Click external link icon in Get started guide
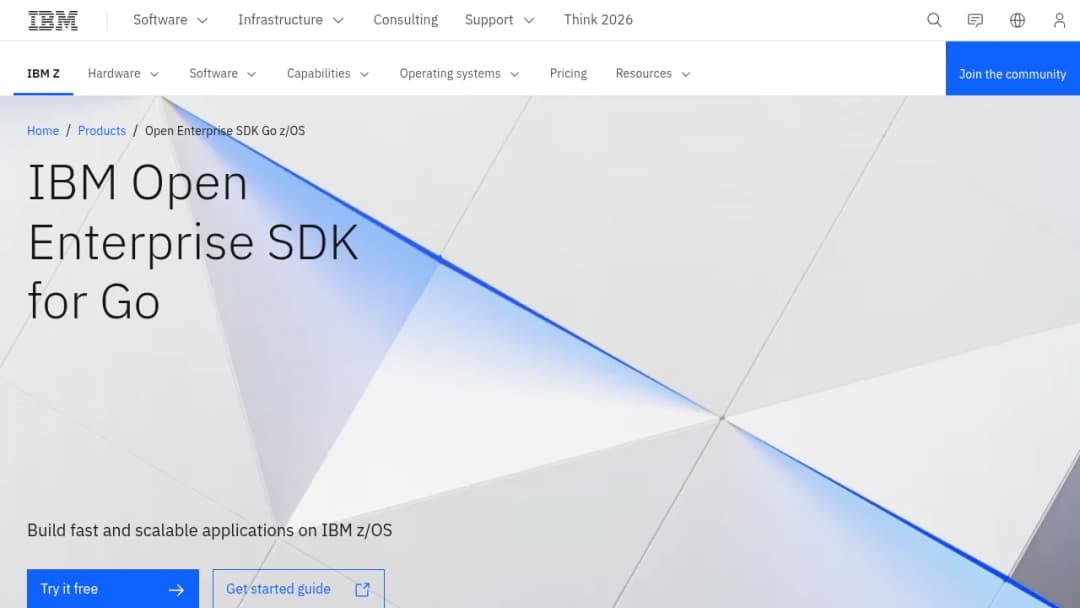 point(362,589)
